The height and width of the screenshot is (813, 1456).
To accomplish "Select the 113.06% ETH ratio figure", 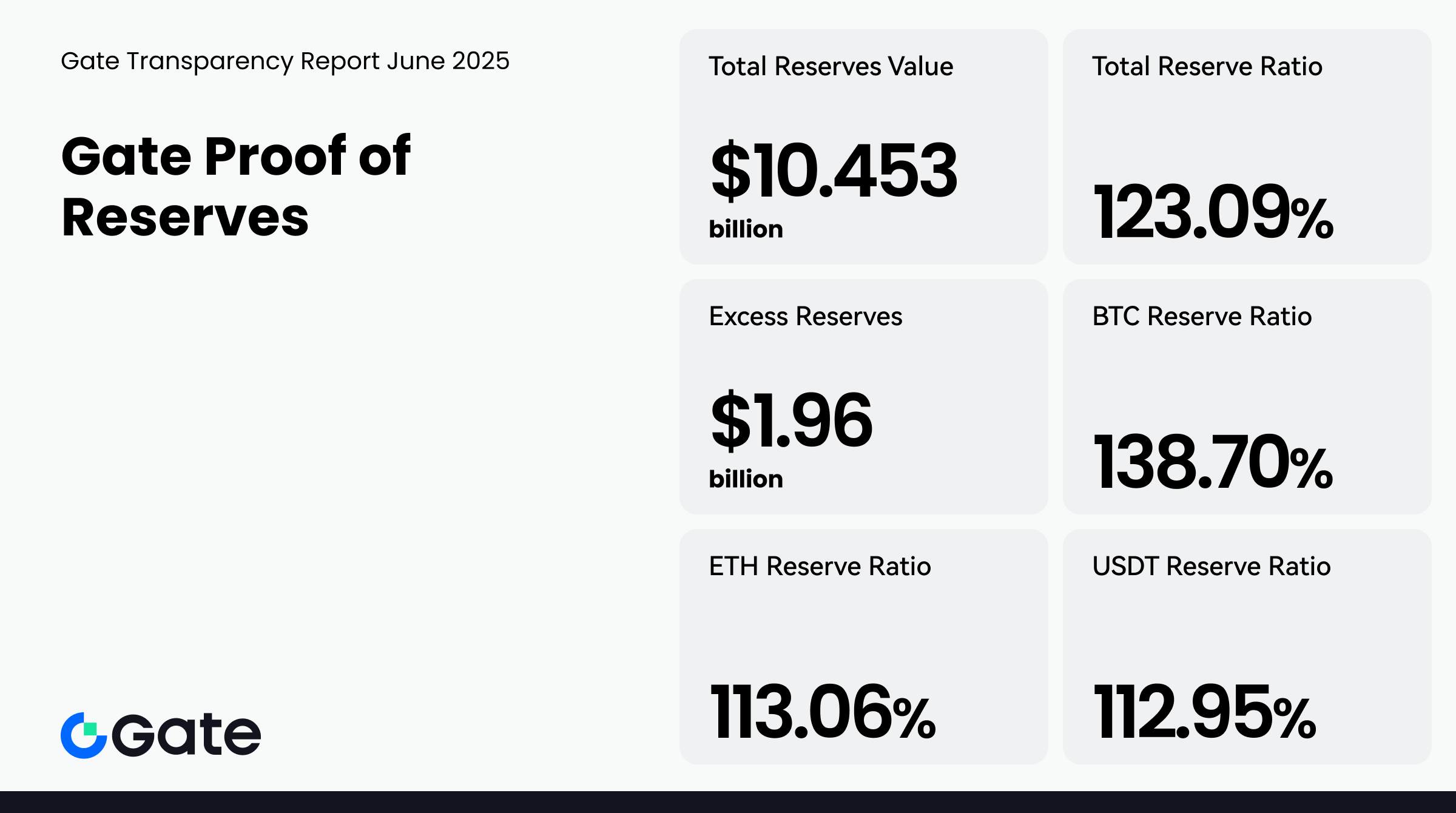I will tap(822, 712).
